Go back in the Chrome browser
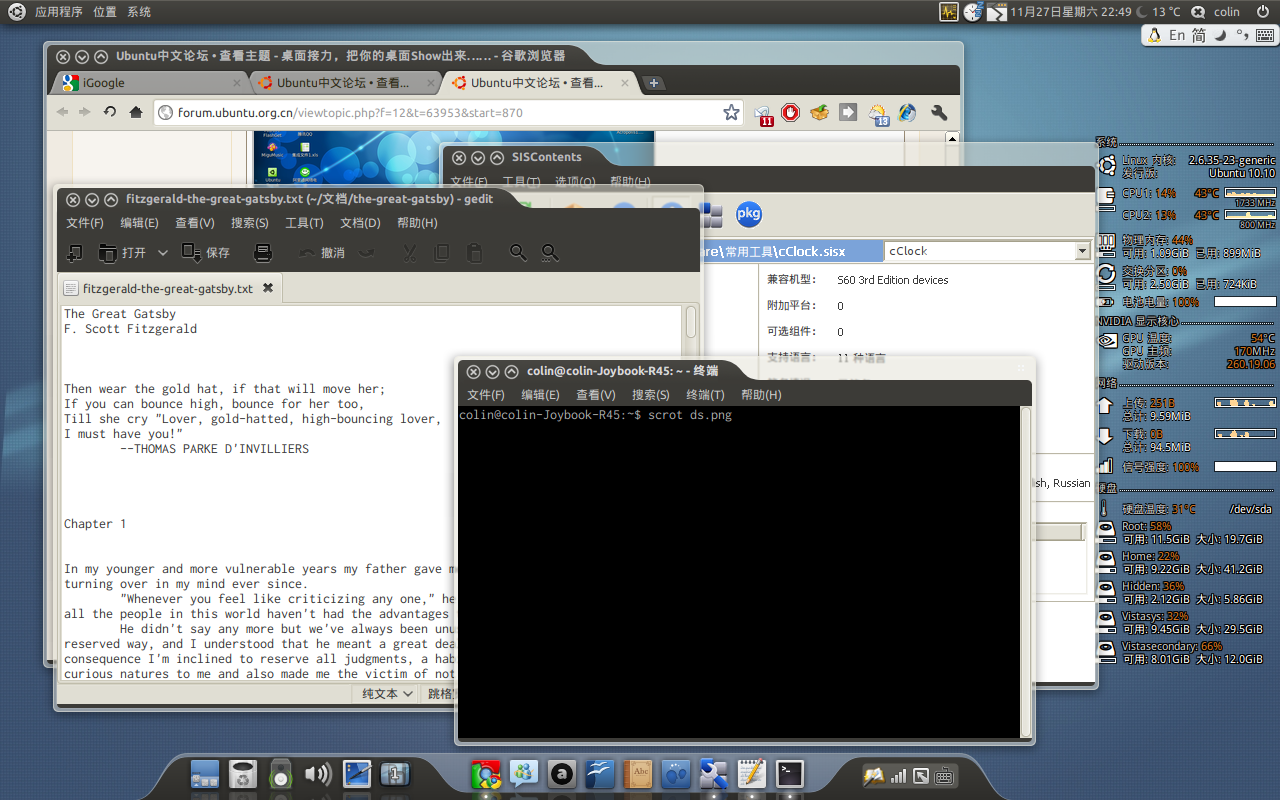 point(63,112)
